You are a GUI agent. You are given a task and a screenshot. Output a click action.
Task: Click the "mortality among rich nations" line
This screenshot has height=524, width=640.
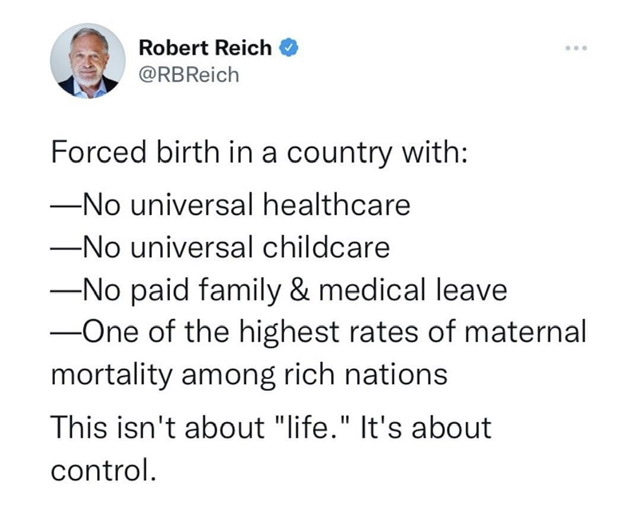coord(249,375)
